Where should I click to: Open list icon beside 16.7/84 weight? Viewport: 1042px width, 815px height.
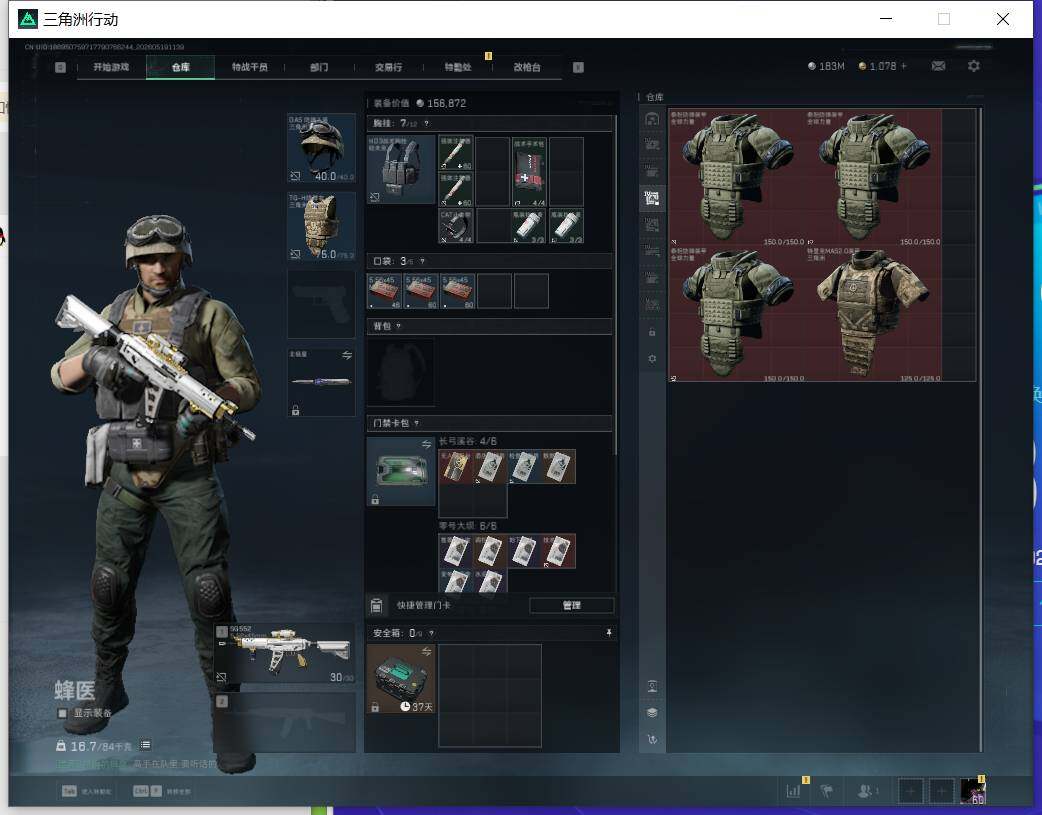click(146, 745)
